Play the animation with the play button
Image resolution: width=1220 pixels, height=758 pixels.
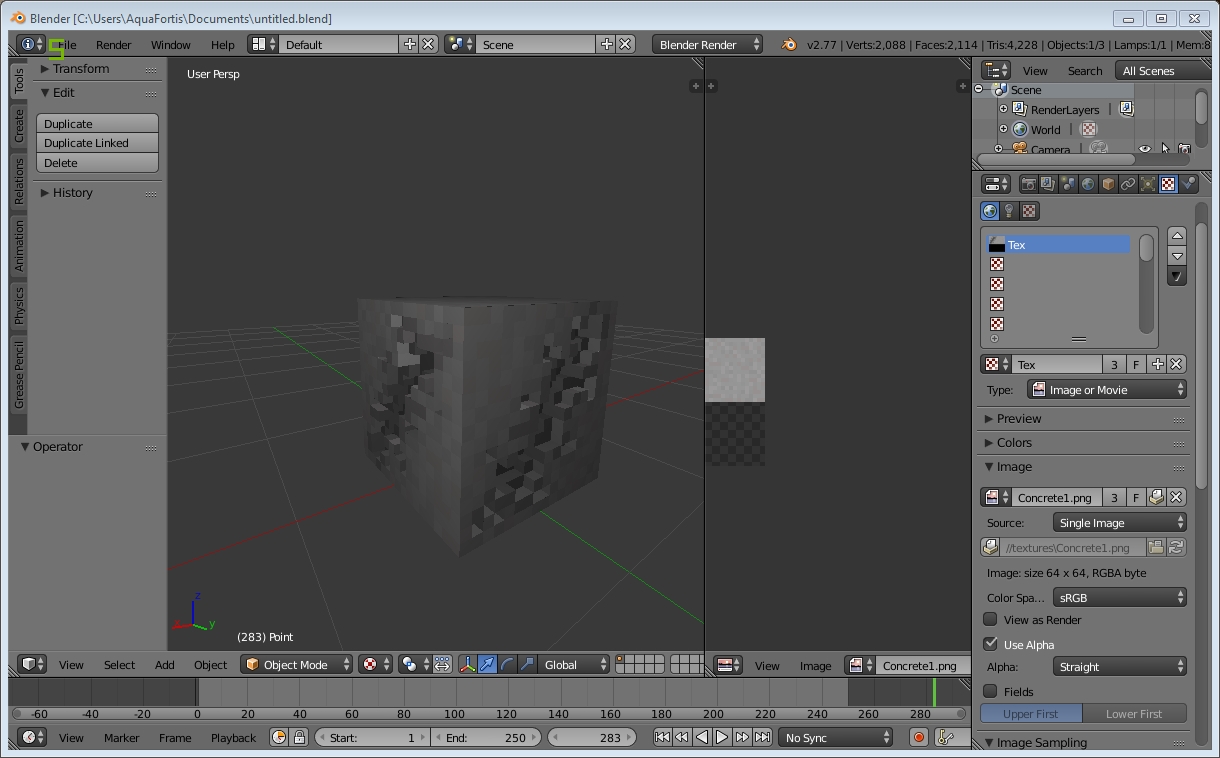point(723,737)
